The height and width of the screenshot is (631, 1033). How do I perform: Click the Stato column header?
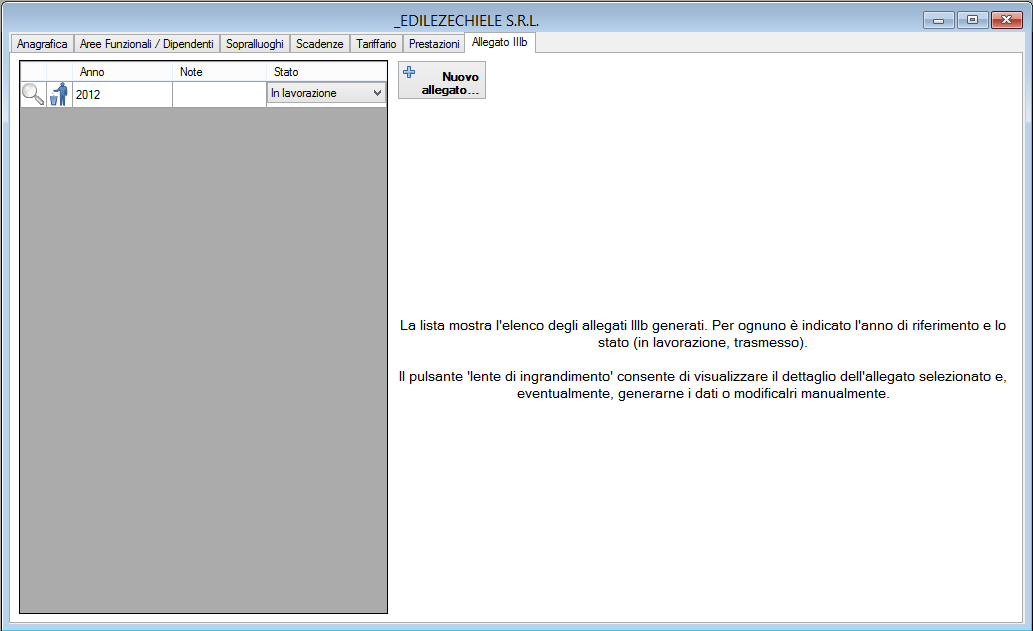(x=327, y=72)
